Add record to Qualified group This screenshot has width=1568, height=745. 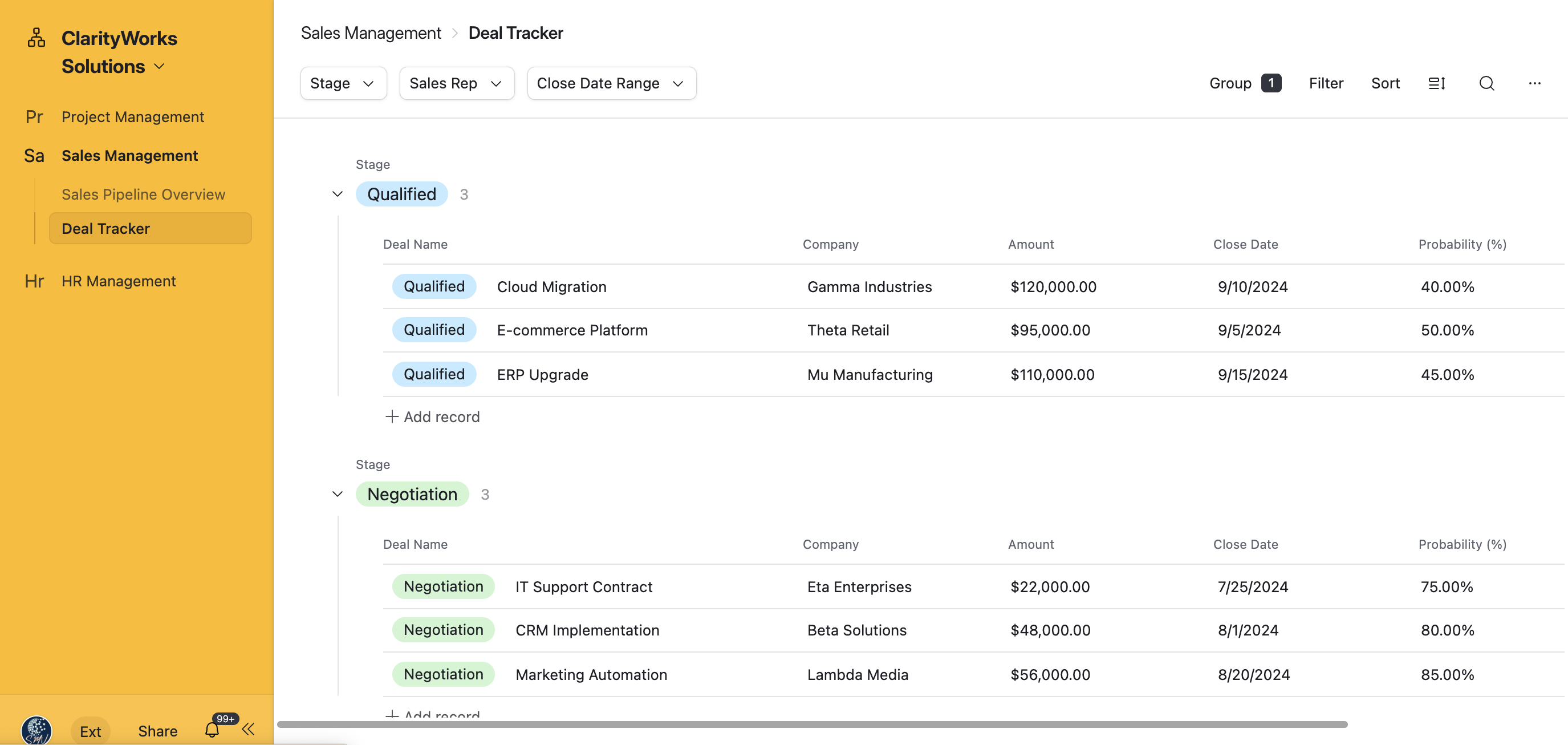pyautogui.click(x=433, y=416)
